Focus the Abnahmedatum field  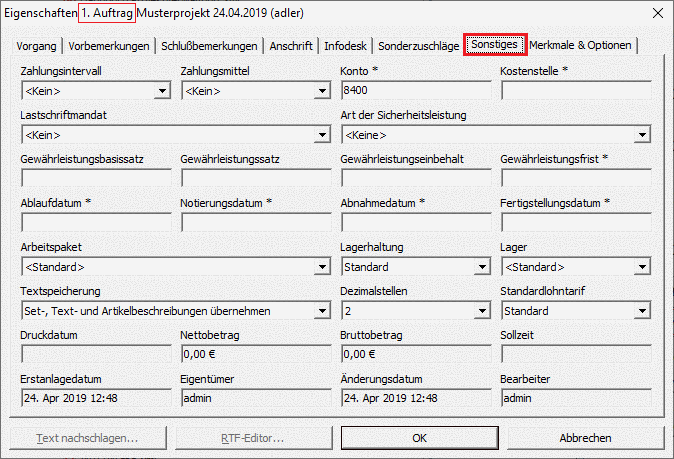[x=416, y=223]
